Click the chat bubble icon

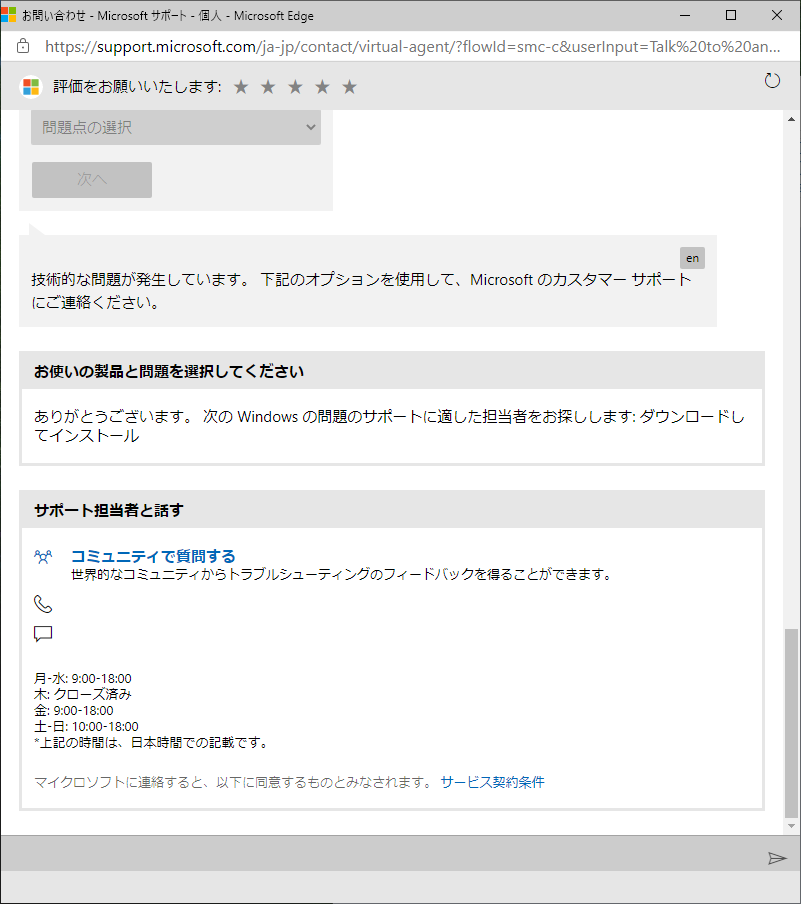43,634
